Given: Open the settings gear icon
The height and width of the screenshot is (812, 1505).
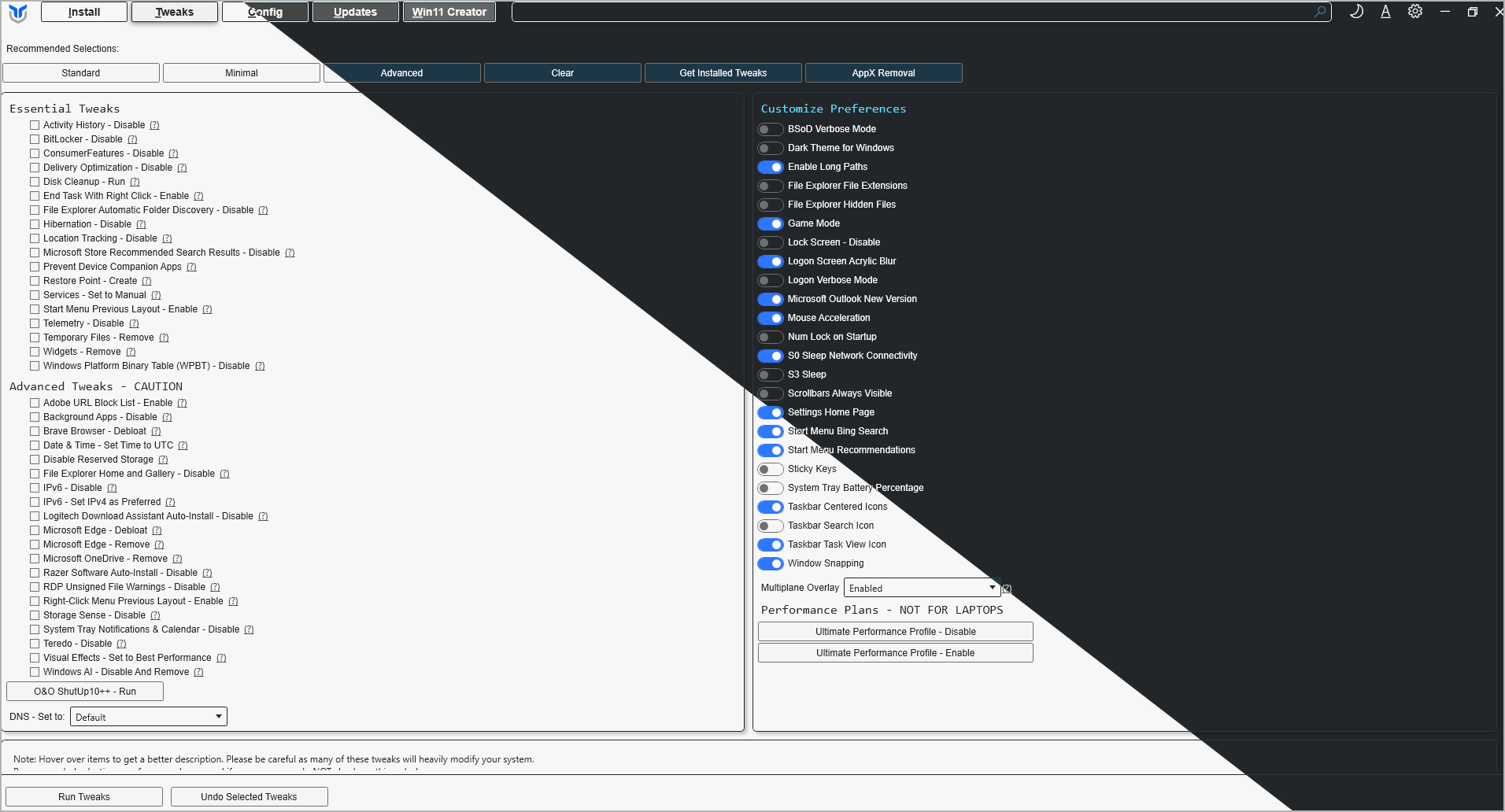Looking at the screenshot, I should [x=1415, y=12].
